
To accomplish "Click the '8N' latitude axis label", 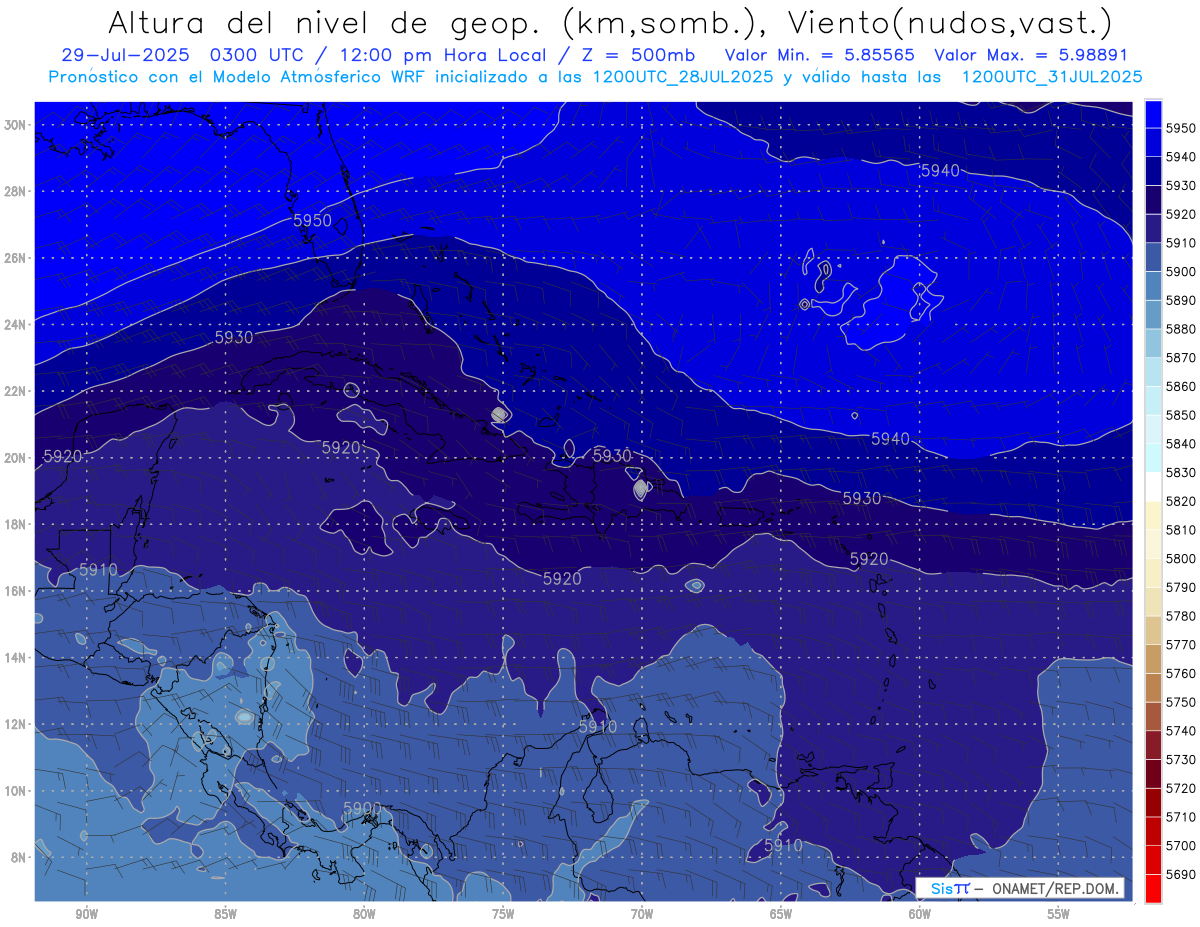I will (x=19, y=857).
